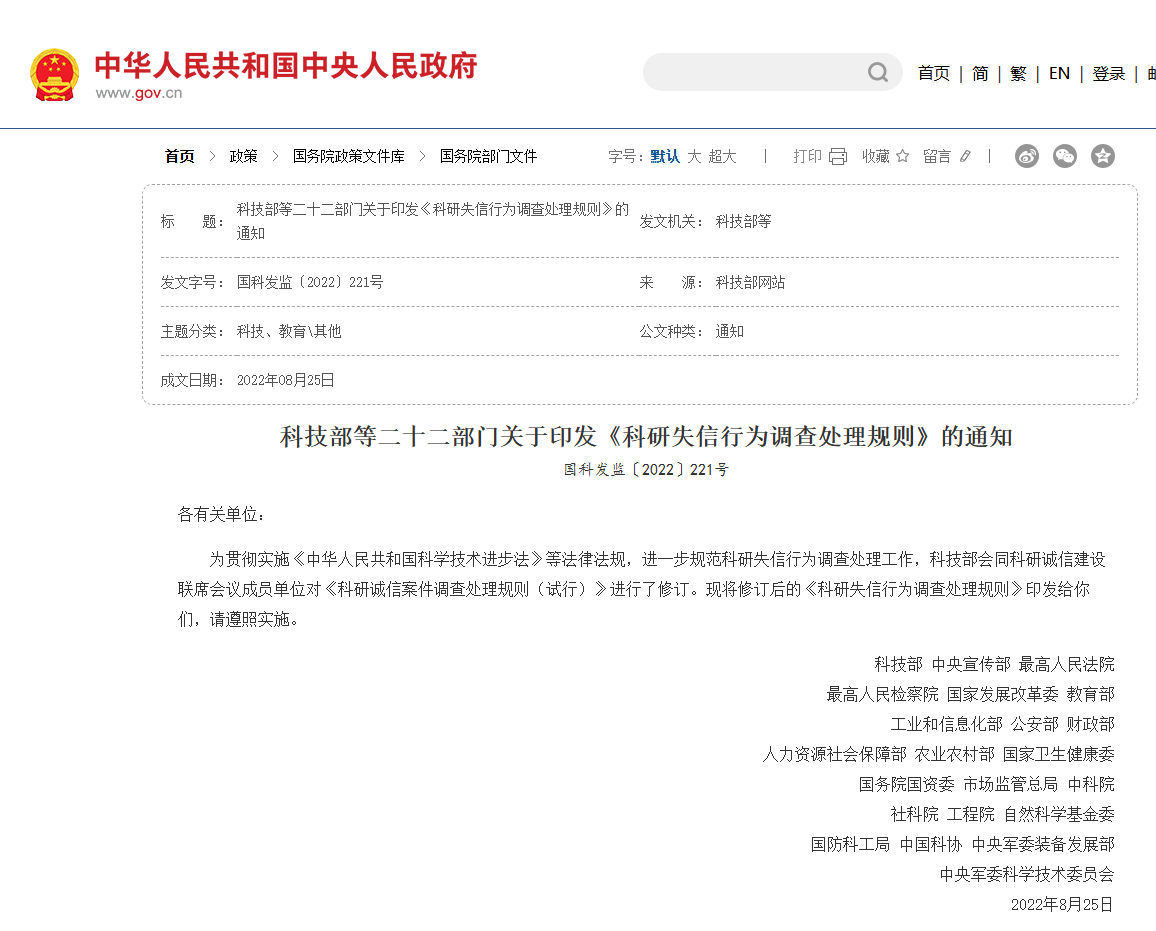Click the search magnifier icon
The width and height of the screenshot is (1156, 931).
tap(877, 72)
